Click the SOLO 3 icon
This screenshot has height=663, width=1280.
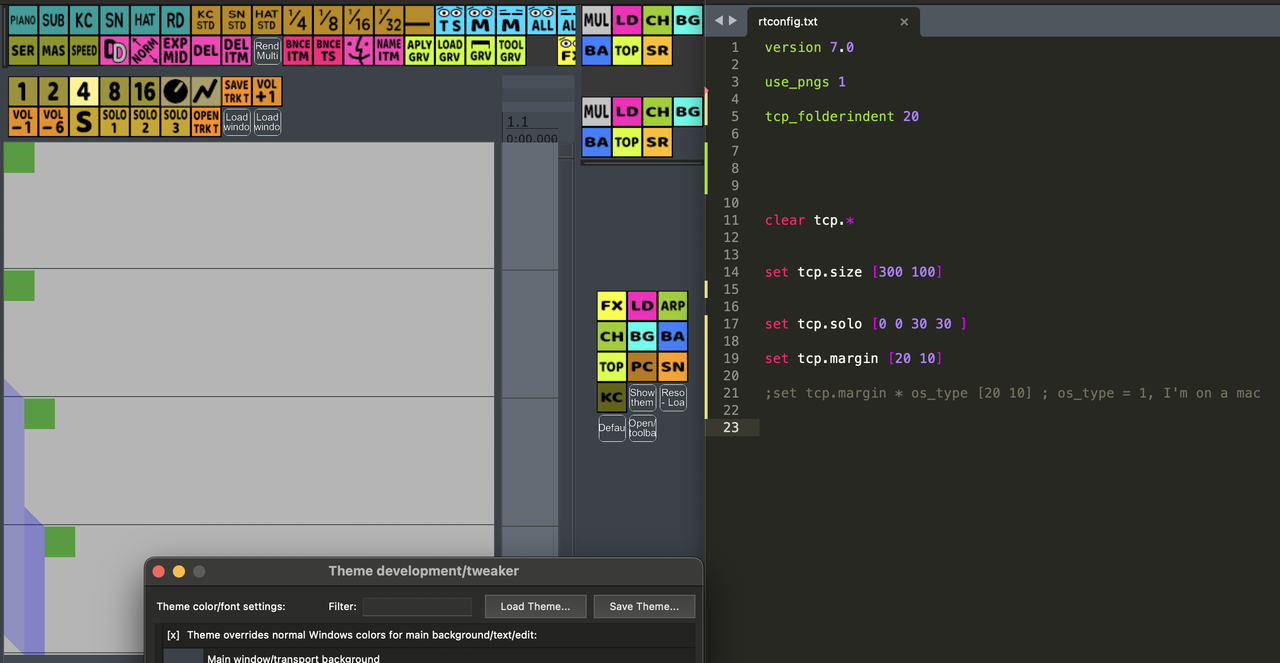[175, 122]
